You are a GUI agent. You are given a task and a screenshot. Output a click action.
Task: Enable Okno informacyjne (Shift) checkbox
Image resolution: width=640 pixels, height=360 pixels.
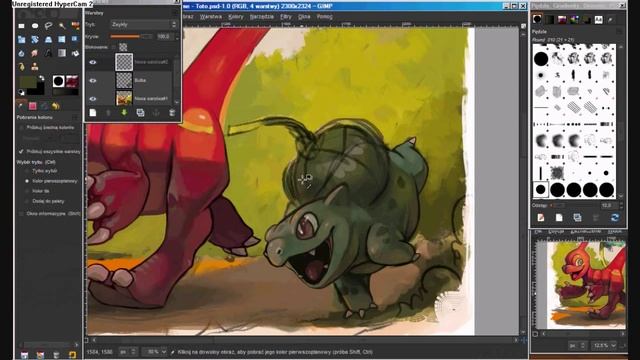(x=21, y=213)
